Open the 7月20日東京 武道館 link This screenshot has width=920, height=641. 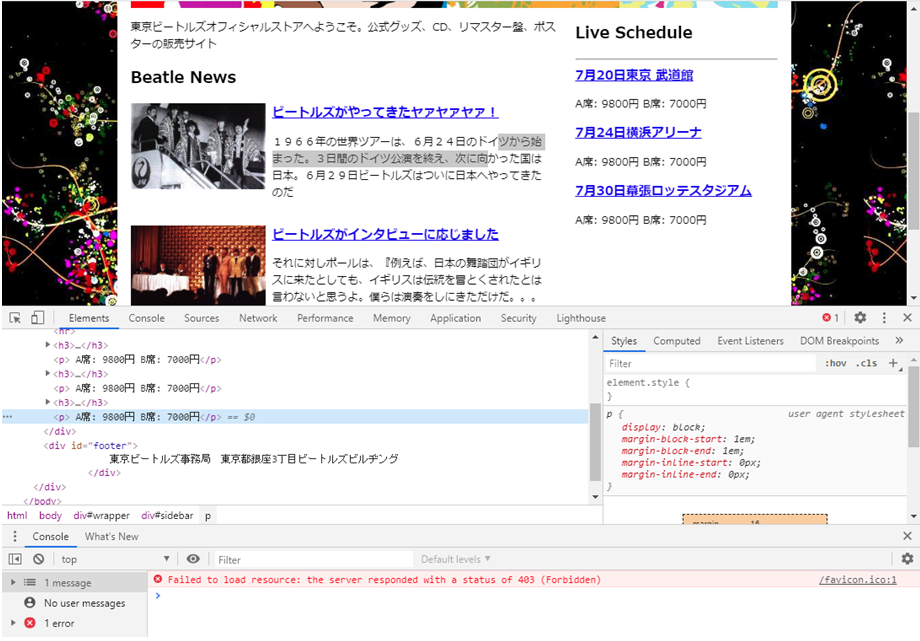point(634,75)
